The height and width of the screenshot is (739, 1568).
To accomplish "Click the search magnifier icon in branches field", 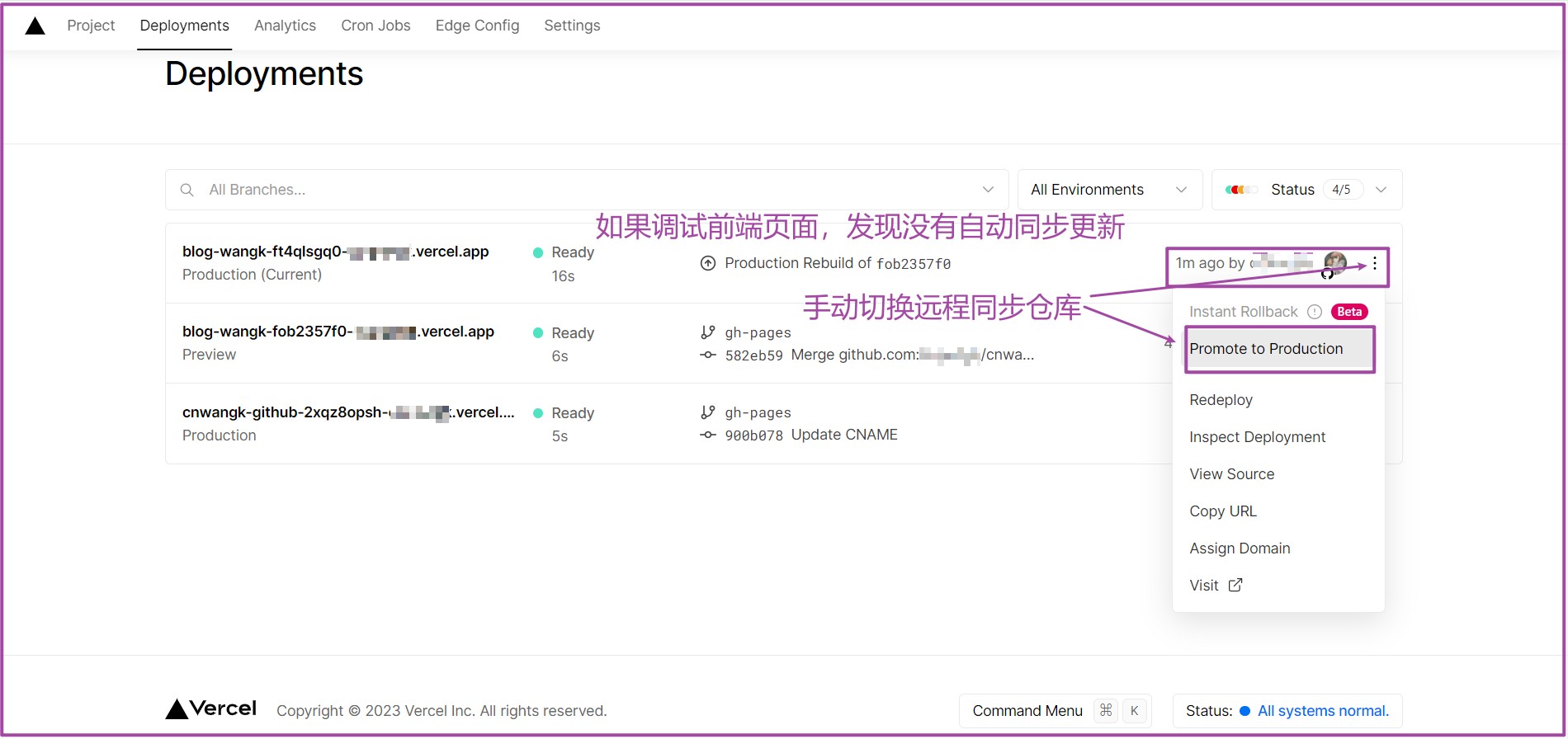I will (187, 190).
